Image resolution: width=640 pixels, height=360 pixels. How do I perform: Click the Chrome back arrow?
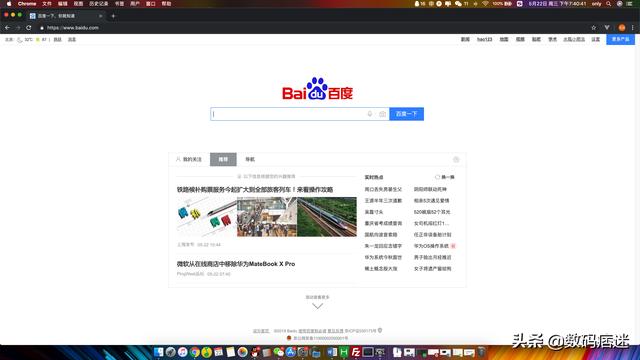[7, 28]
